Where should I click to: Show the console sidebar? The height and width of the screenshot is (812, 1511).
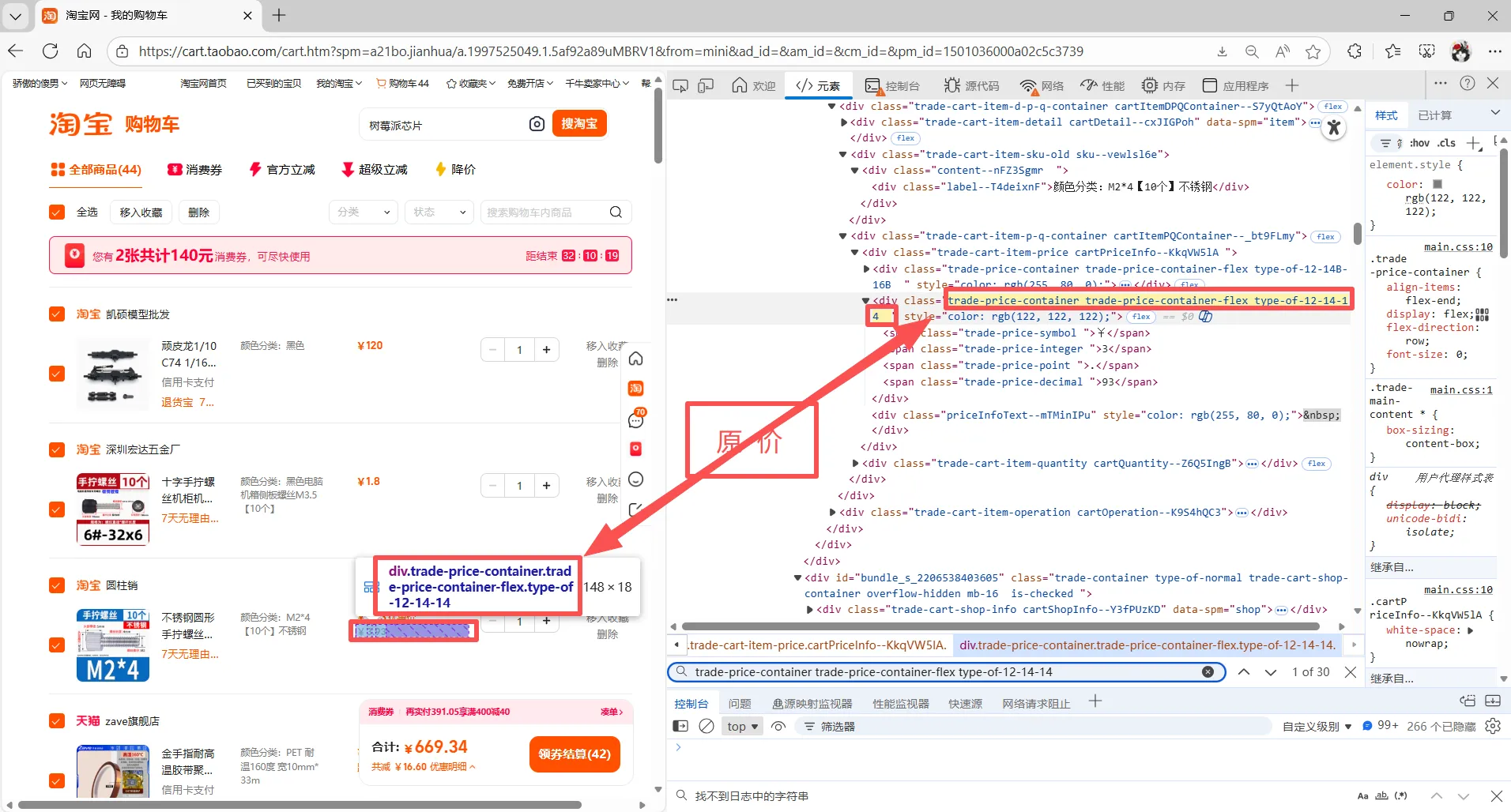coord(680,726)
